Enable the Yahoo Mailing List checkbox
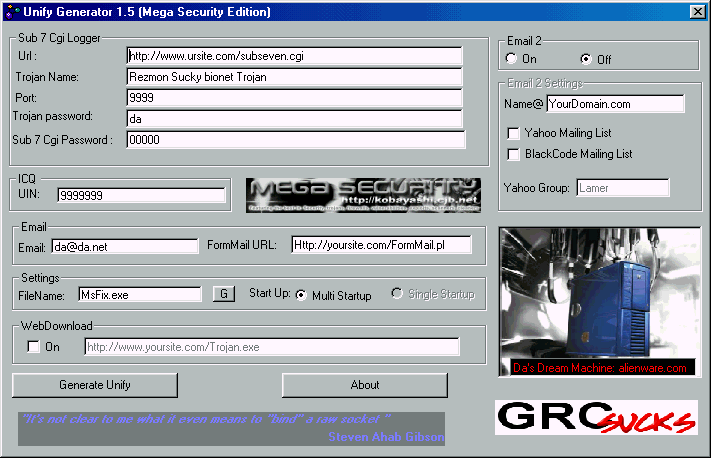This screenshot has height=458, width=711. tap(514, 133)
